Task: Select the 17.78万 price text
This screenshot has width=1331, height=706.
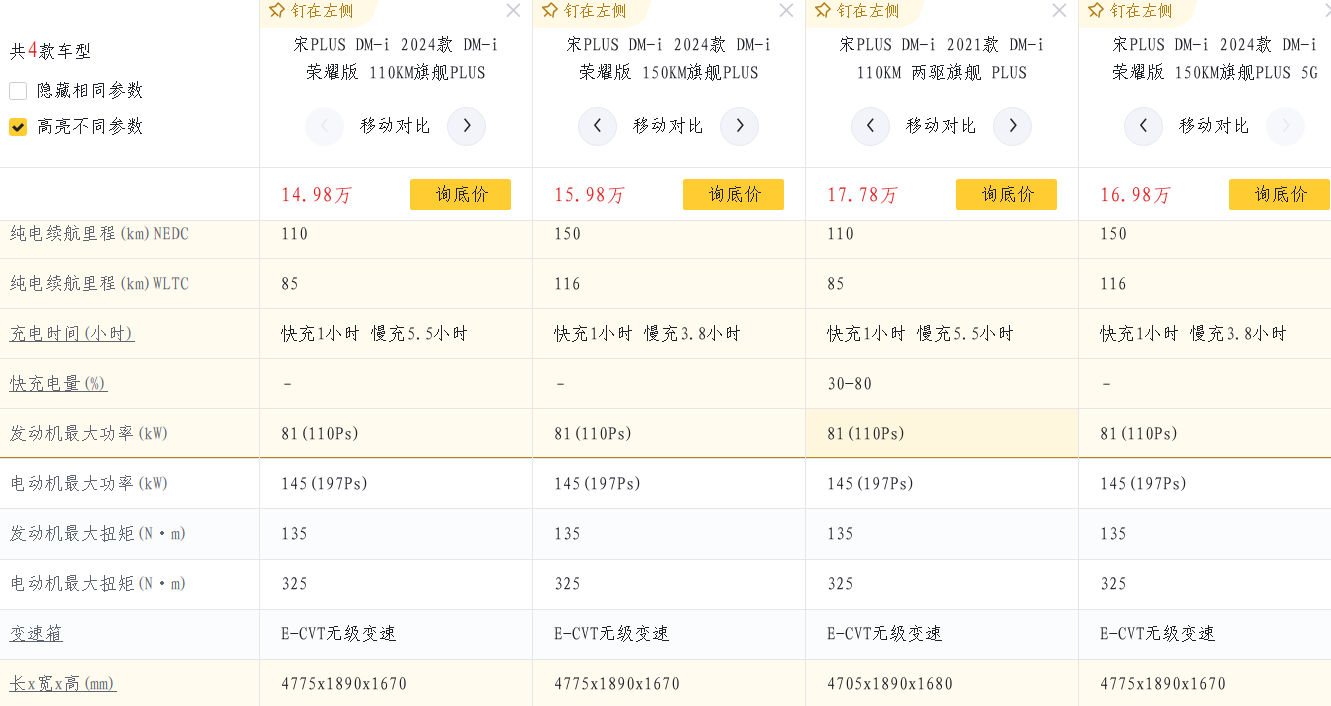Action: click(x=862, y=195)
